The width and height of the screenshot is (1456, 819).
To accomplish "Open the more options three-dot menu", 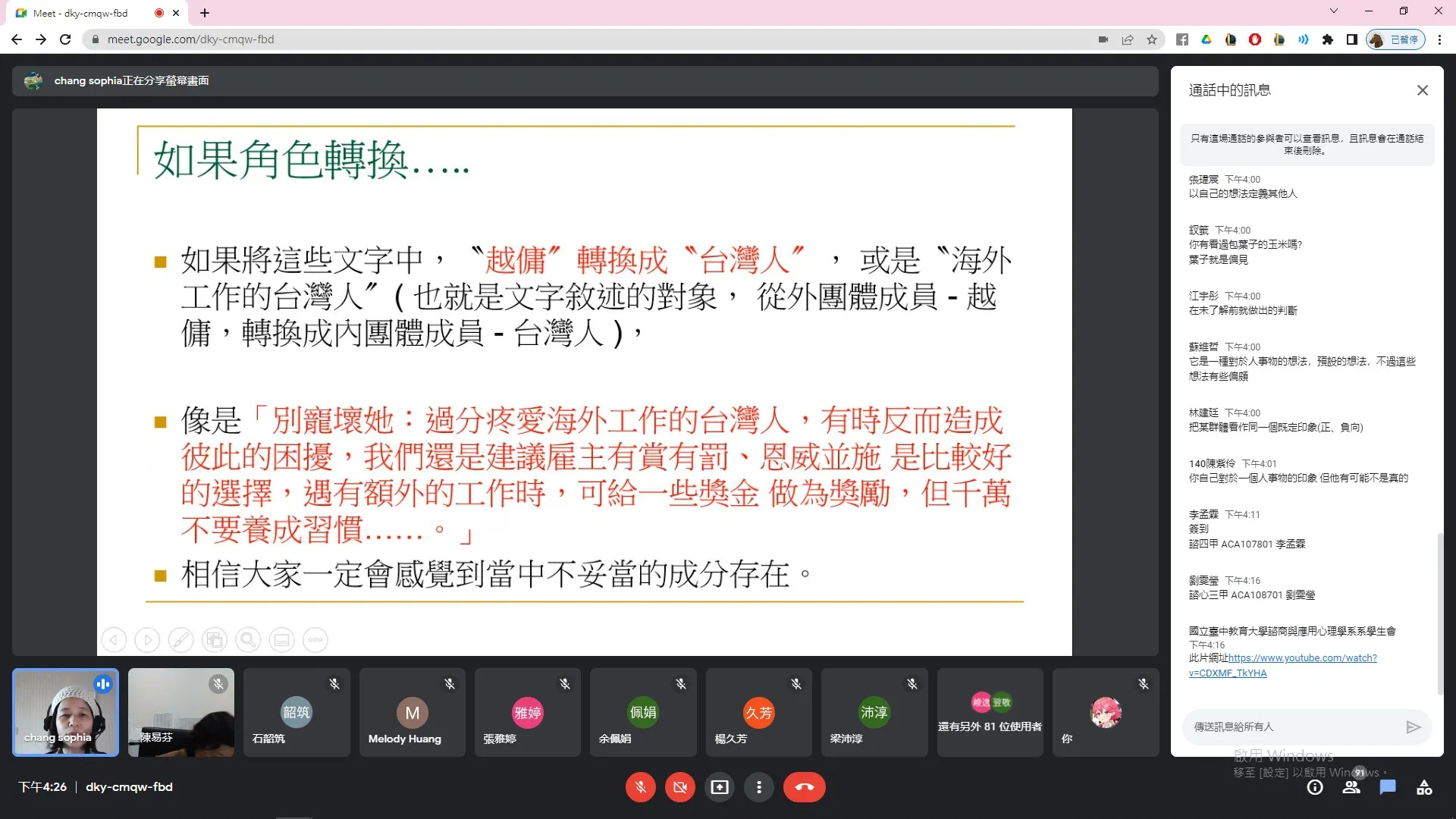I will click(759, 787).
